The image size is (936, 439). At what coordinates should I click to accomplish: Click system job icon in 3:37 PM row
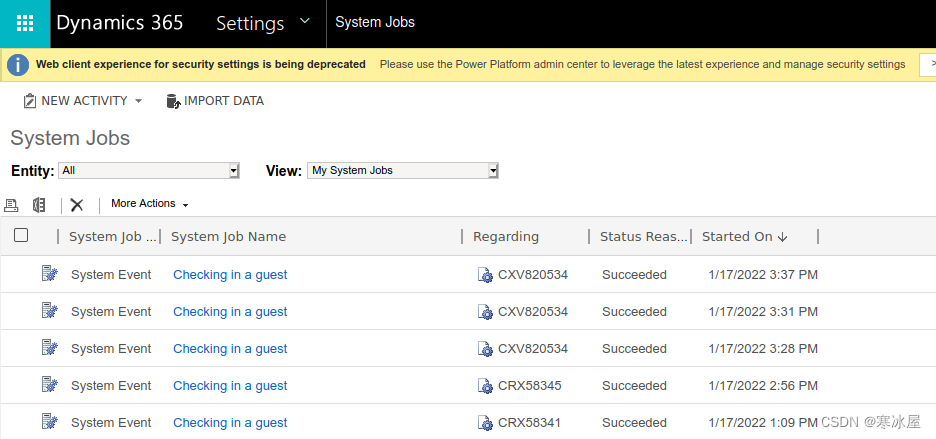pyautogui.click(x=50, y=274)
